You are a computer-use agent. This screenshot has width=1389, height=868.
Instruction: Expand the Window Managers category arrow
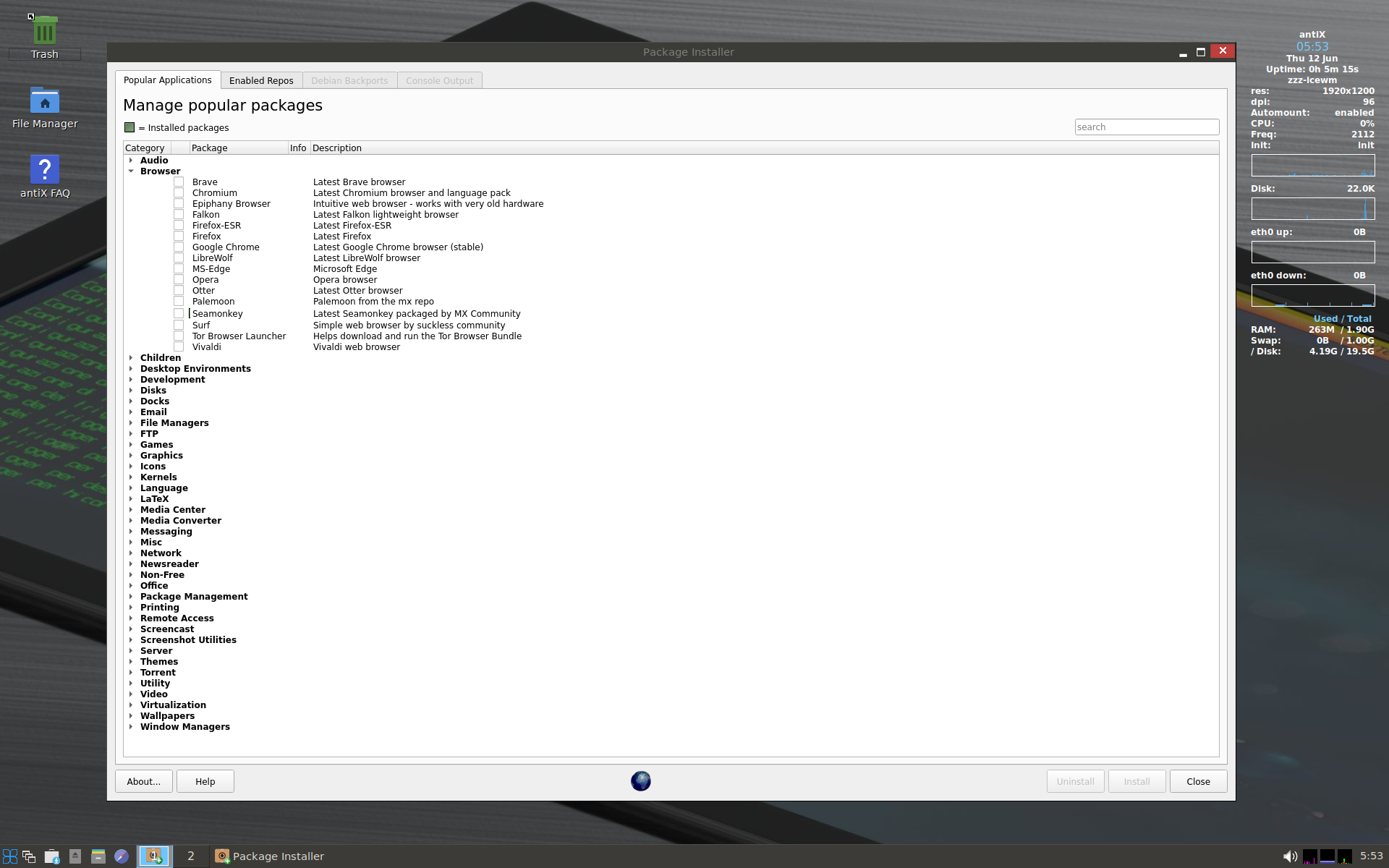coord(131,727)
